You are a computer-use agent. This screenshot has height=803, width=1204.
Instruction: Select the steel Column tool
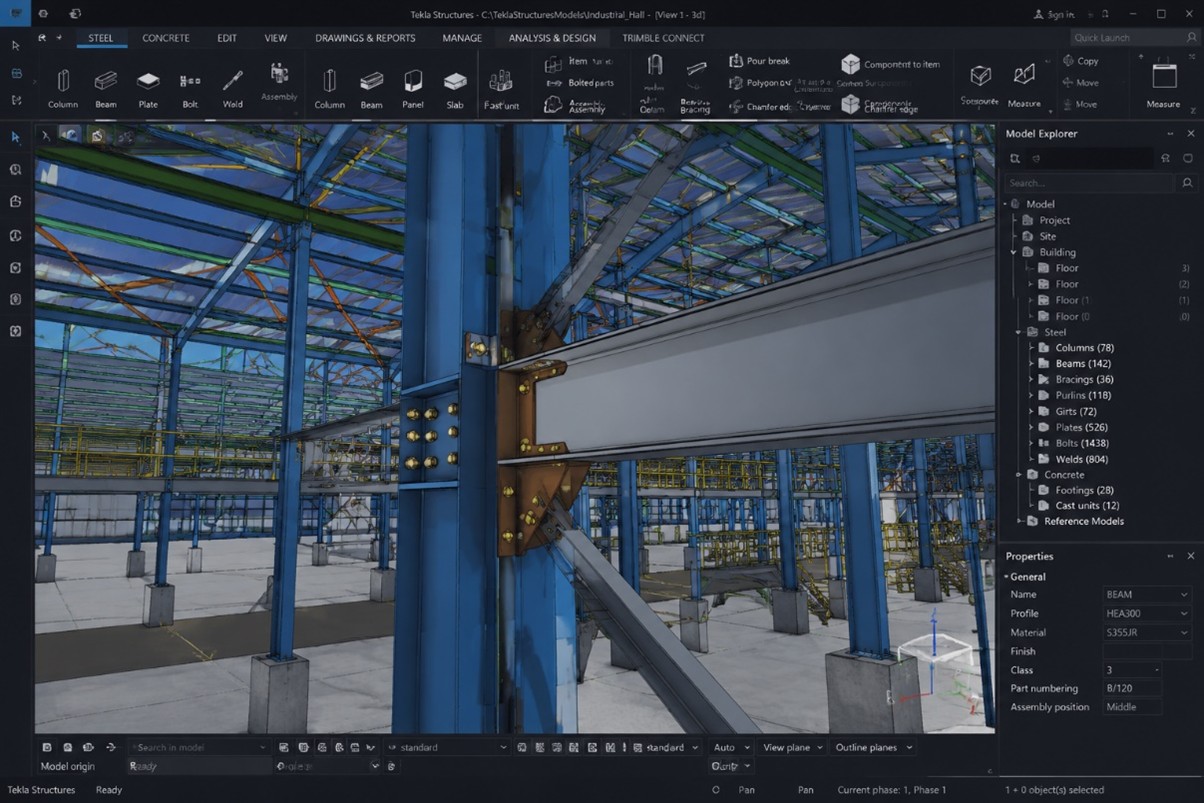pyautogui.click(x=62, y=88)
